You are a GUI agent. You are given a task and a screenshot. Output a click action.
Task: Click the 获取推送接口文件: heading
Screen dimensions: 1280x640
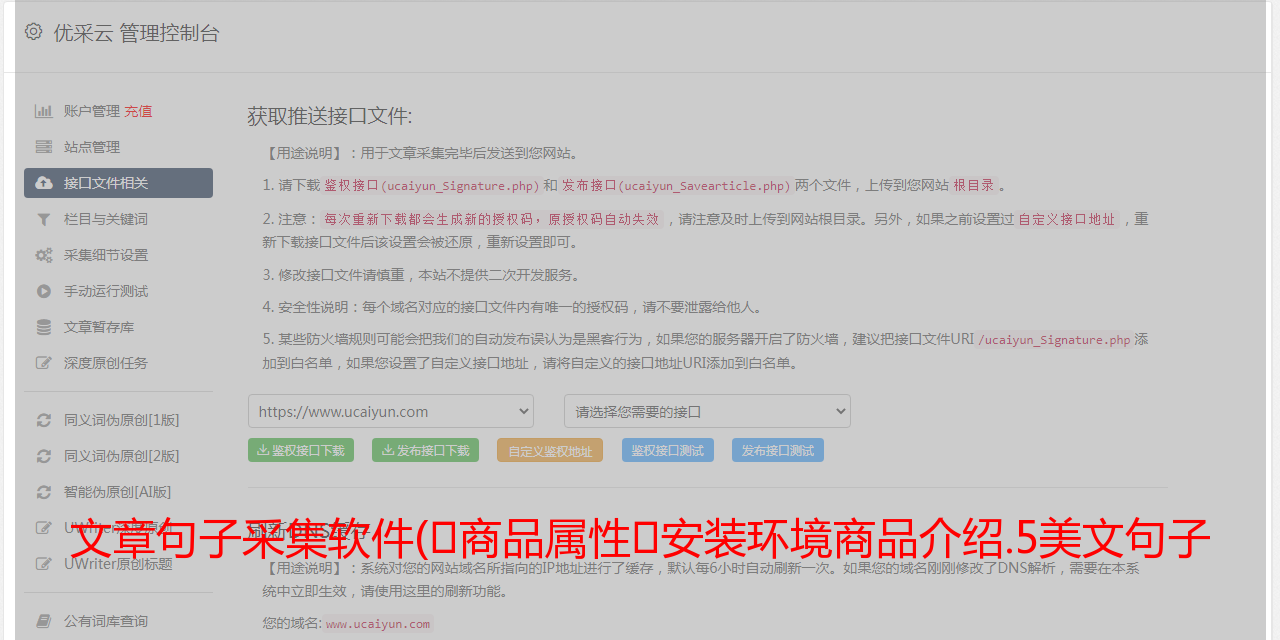point(330,116)
